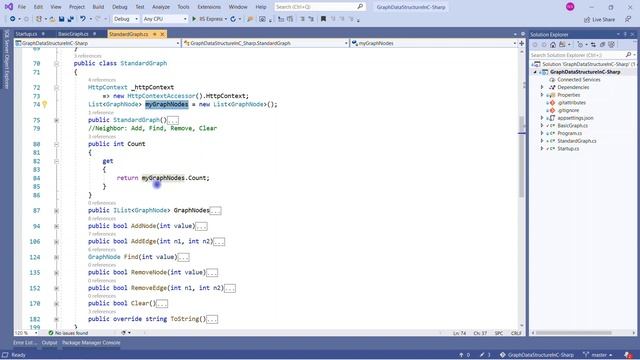This screenshot has width=640, height=360.
Task: Open the myGraphNodes member navigation dropdown
Action: point(434,43)
